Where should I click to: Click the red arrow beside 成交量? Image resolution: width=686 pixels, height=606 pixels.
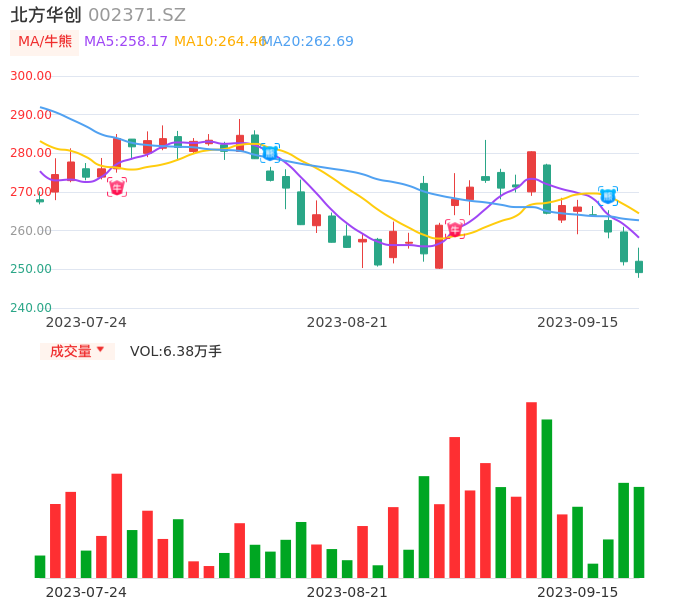[100, 351]
